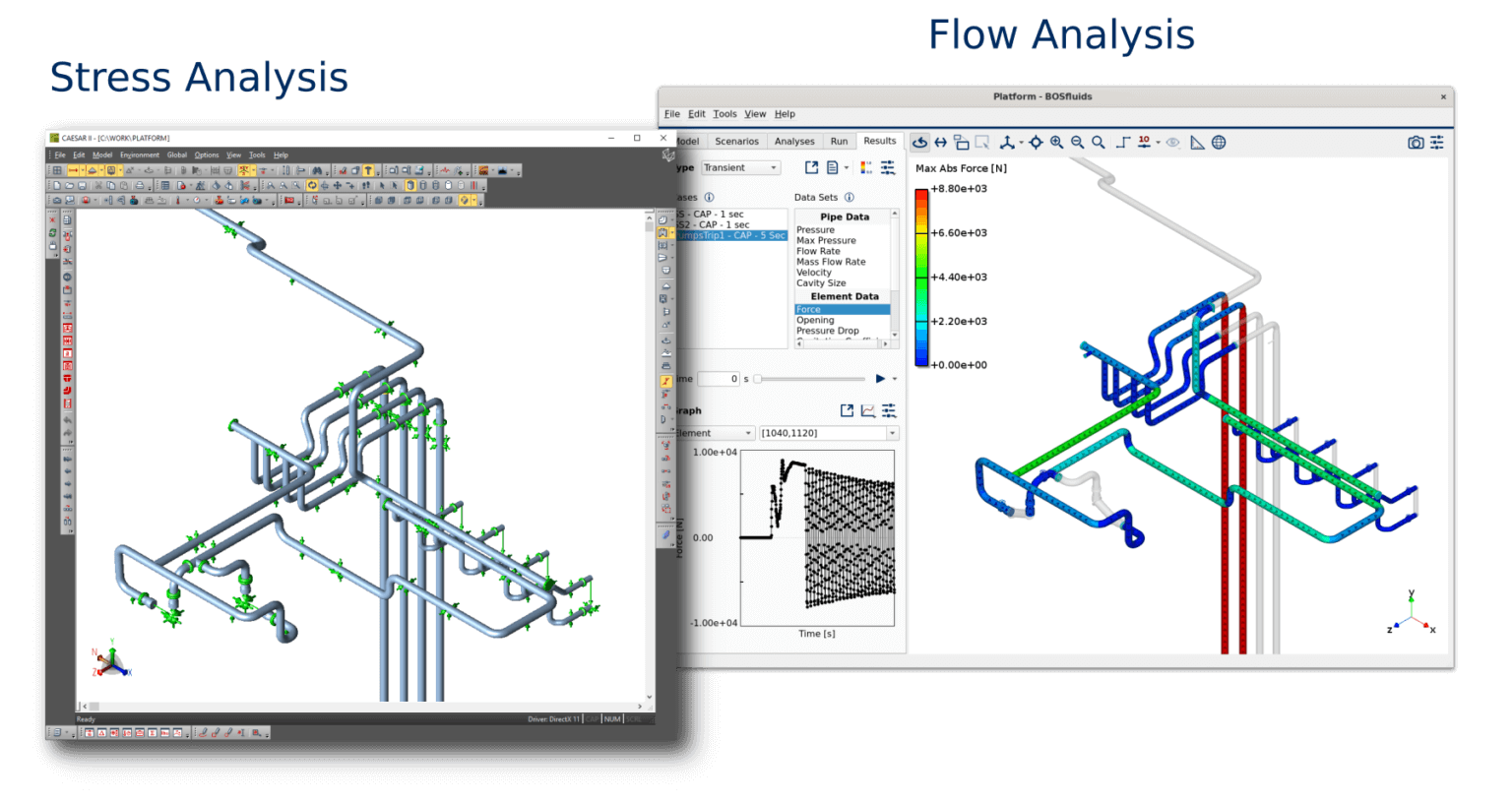Image resolution: width=1512 pixels, height=804 pixels.
Task: Open the camera screenshot tool in BOSfluids
Action: (x=1417, y=142)
